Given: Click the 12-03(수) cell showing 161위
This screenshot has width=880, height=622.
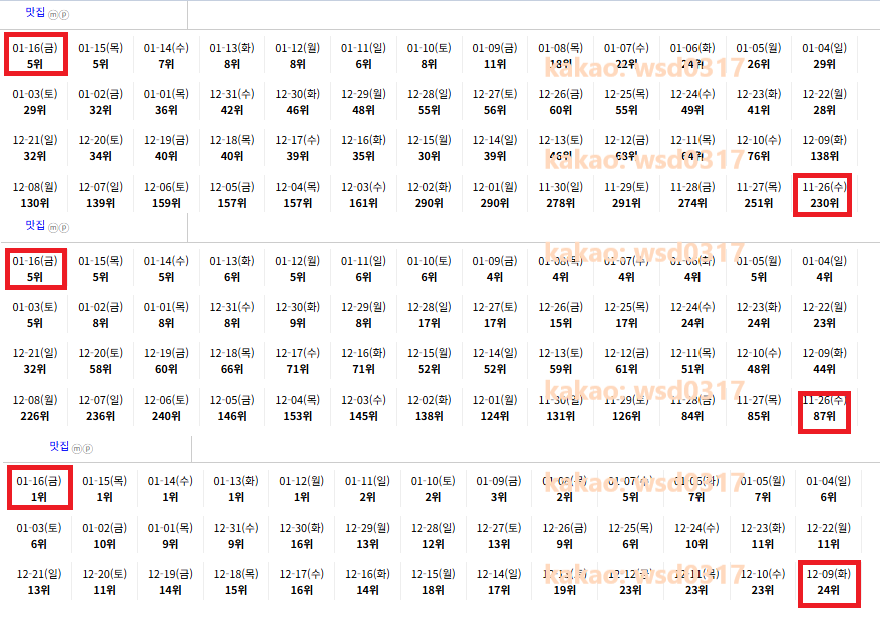Looking at the screenshot, I should pos(363,195).
